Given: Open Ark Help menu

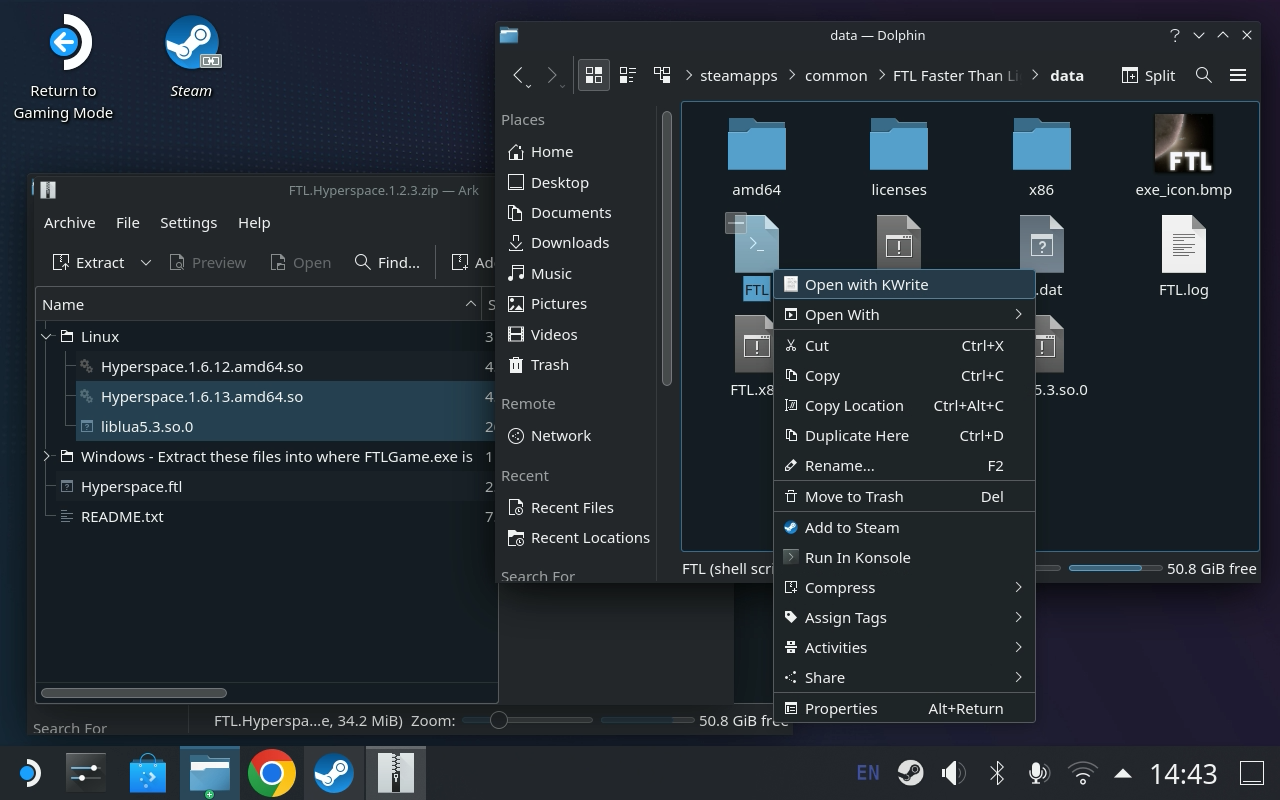Looking at the screenshot, I should [x=254, y=222].
